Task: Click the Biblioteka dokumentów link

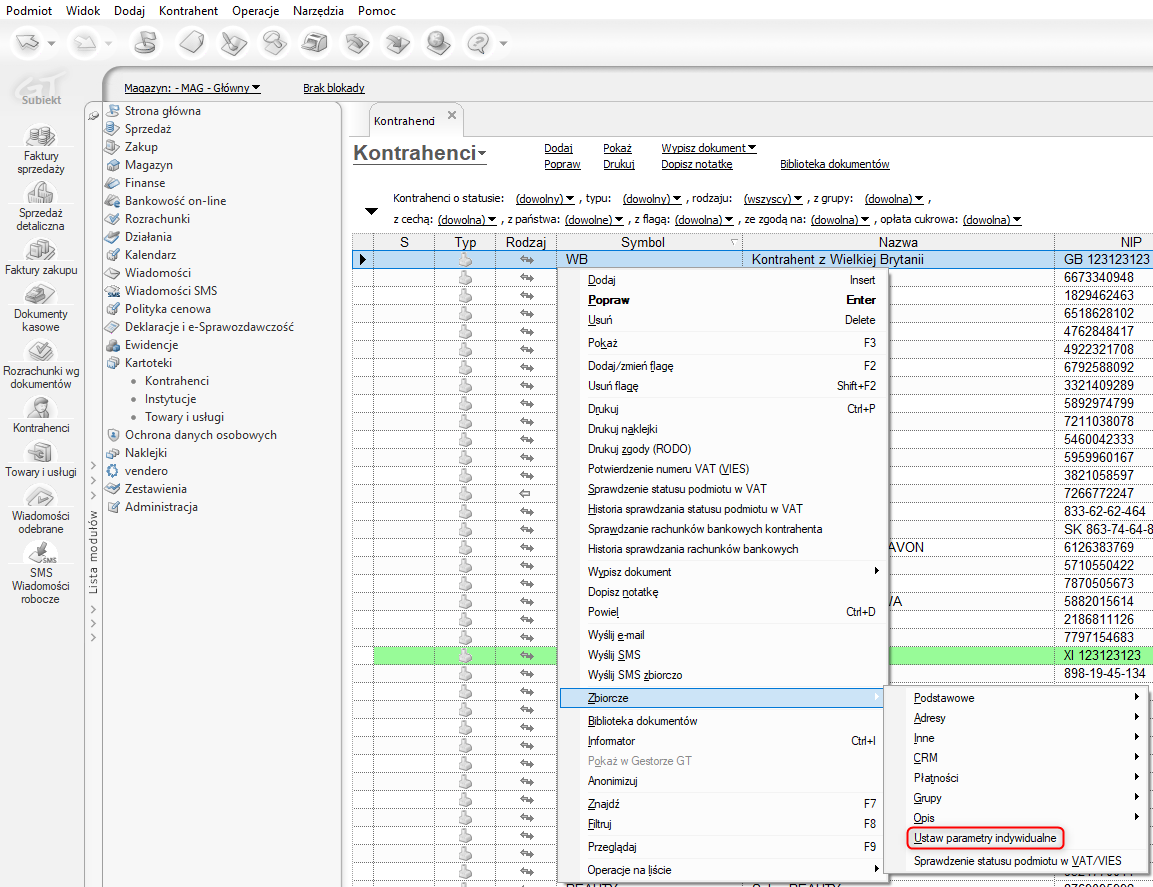Action: [x=834, y=164]
